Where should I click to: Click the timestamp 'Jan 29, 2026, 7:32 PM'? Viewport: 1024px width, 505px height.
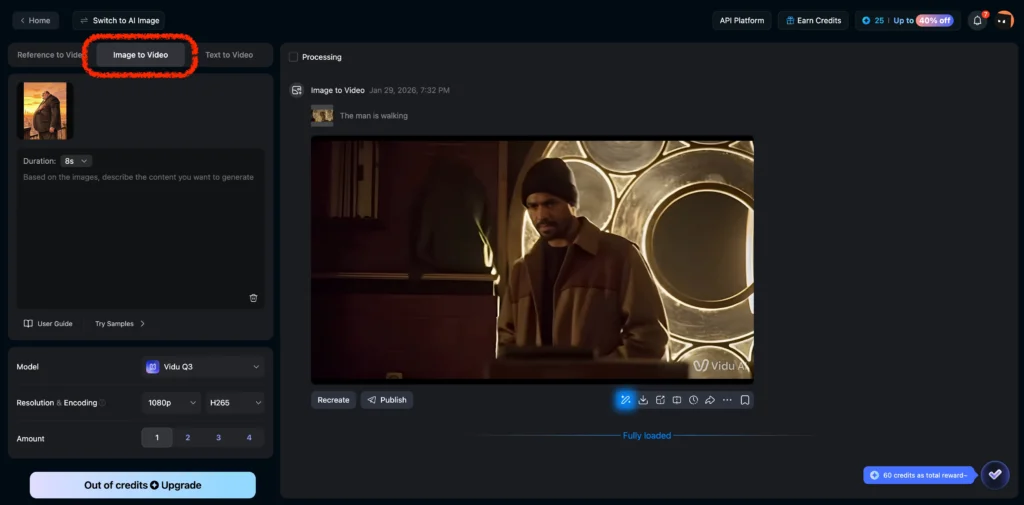(x=409, y=90)
